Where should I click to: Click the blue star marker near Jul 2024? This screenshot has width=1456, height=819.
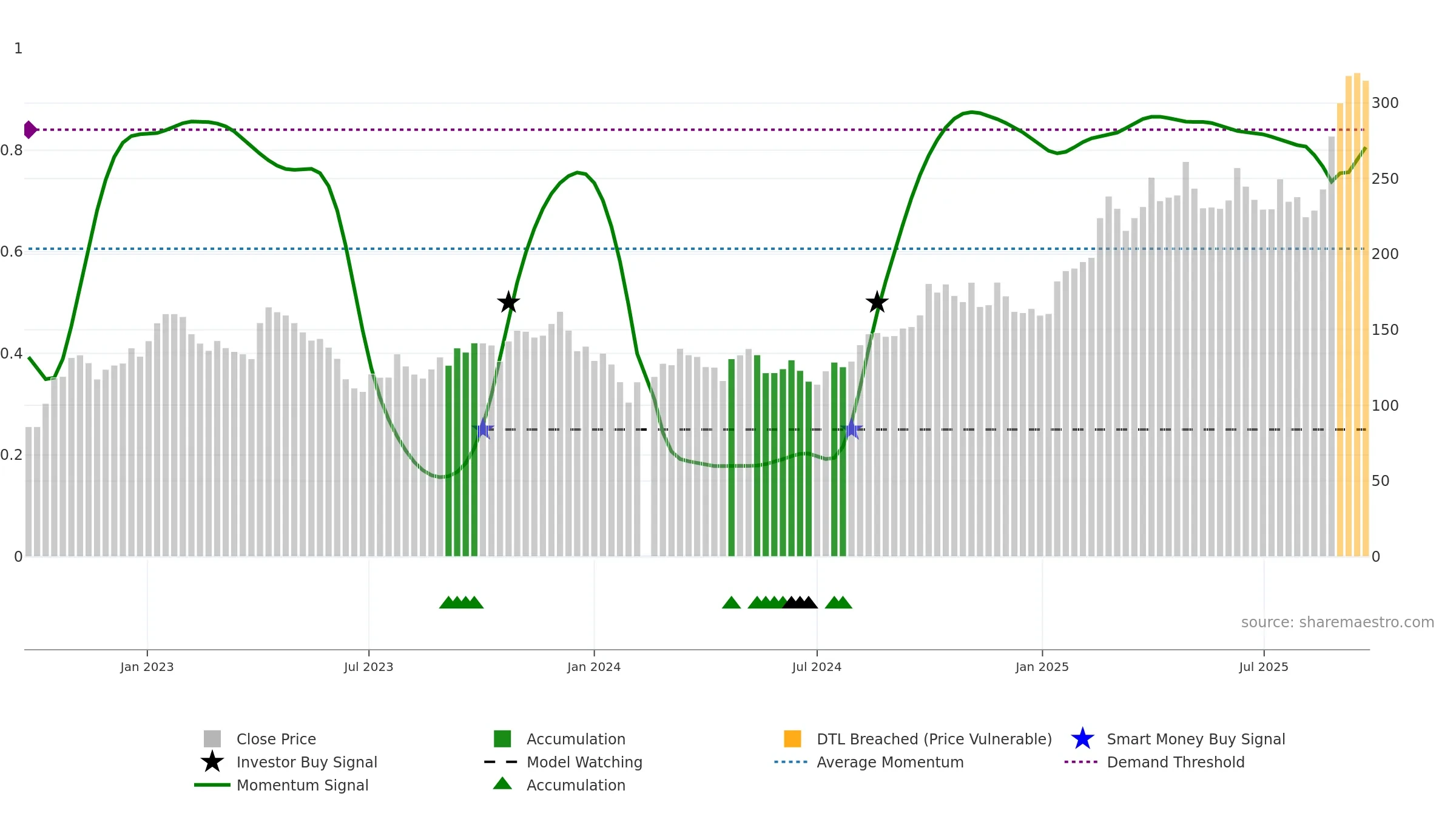pos(851,429)
